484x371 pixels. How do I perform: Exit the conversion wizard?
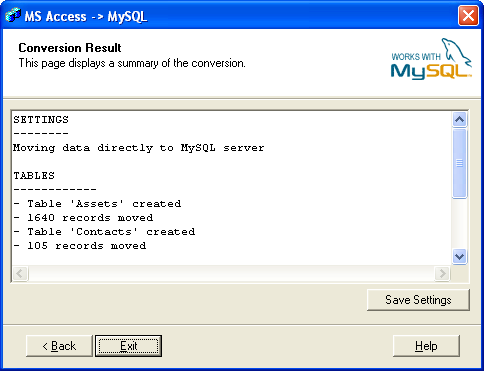point(128,346)
